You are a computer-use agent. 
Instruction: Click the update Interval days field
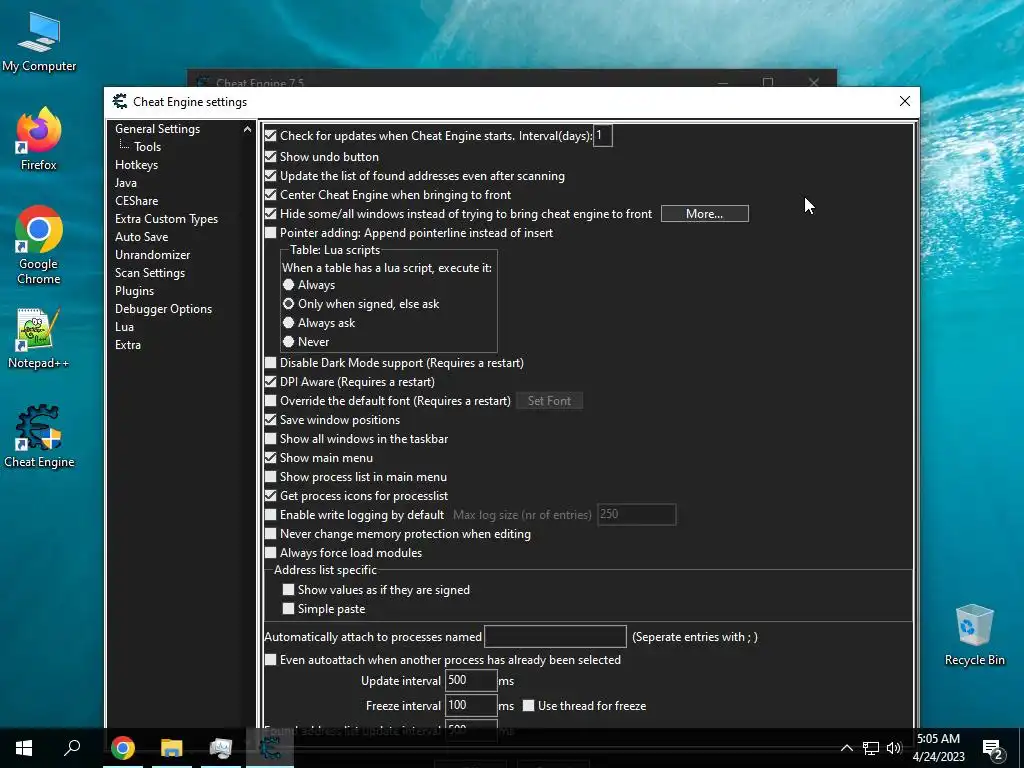602,136
